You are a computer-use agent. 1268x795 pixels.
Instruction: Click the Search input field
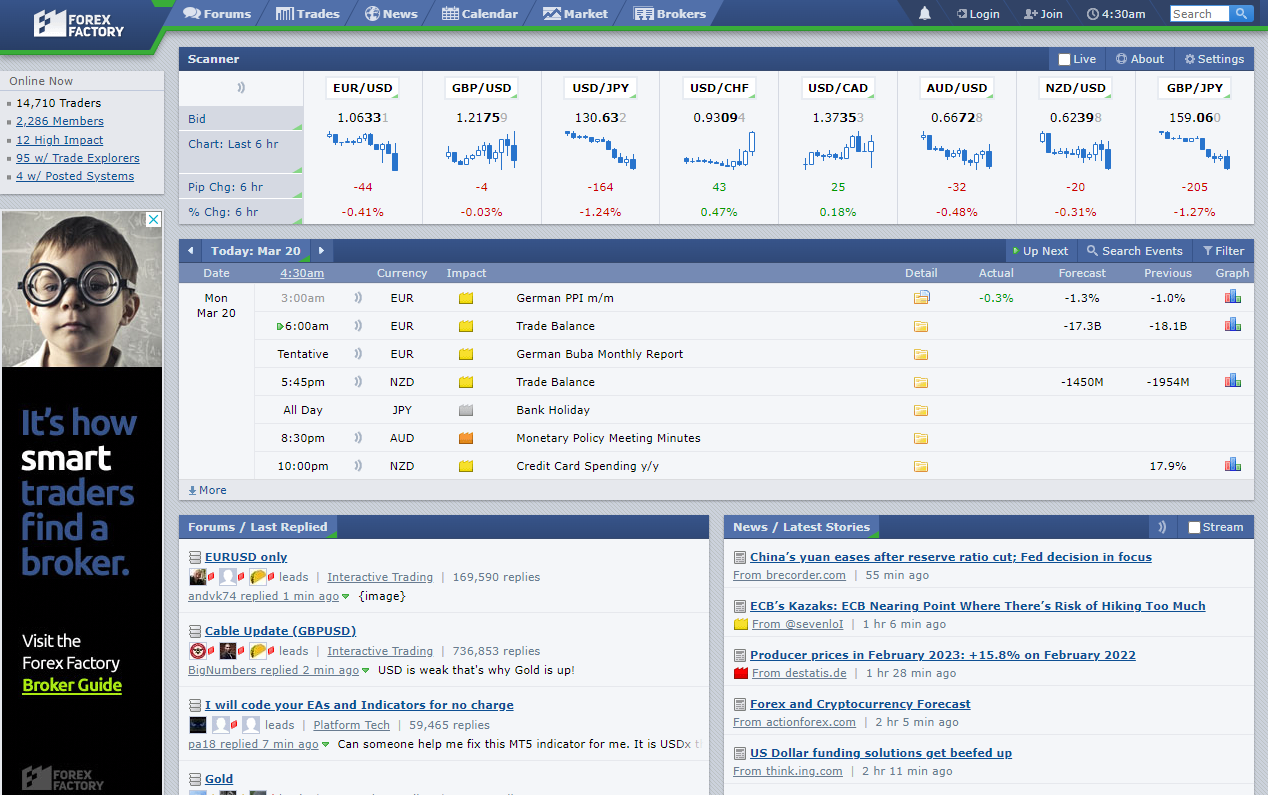click(1200, 14)
